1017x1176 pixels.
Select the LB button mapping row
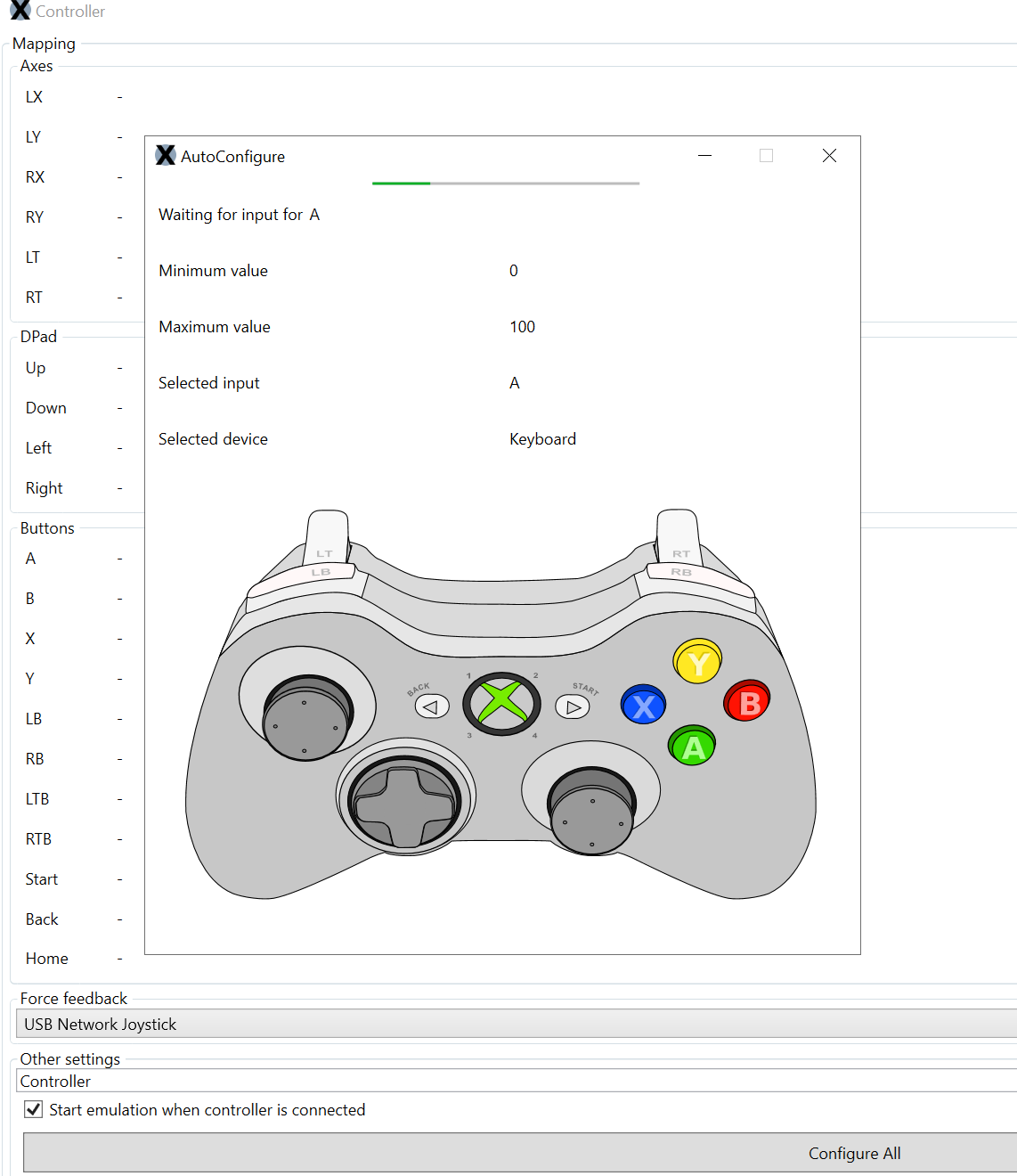coord(76,718)
